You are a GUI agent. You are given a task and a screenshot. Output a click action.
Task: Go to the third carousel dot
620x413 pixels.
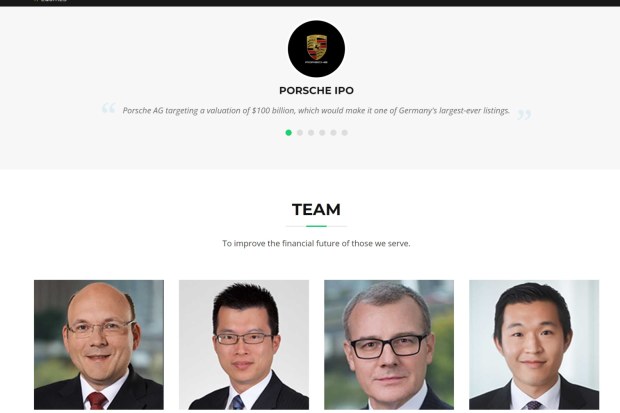311,133
